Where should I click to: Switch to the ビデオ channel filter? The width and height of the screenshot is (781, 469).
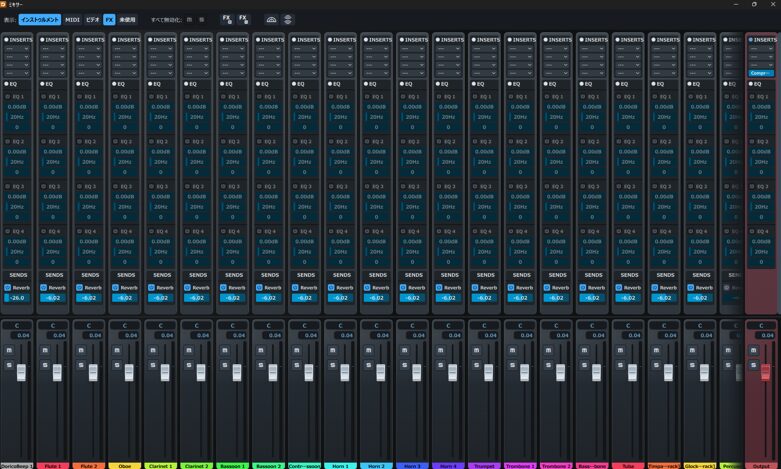(x=92, y=19)
